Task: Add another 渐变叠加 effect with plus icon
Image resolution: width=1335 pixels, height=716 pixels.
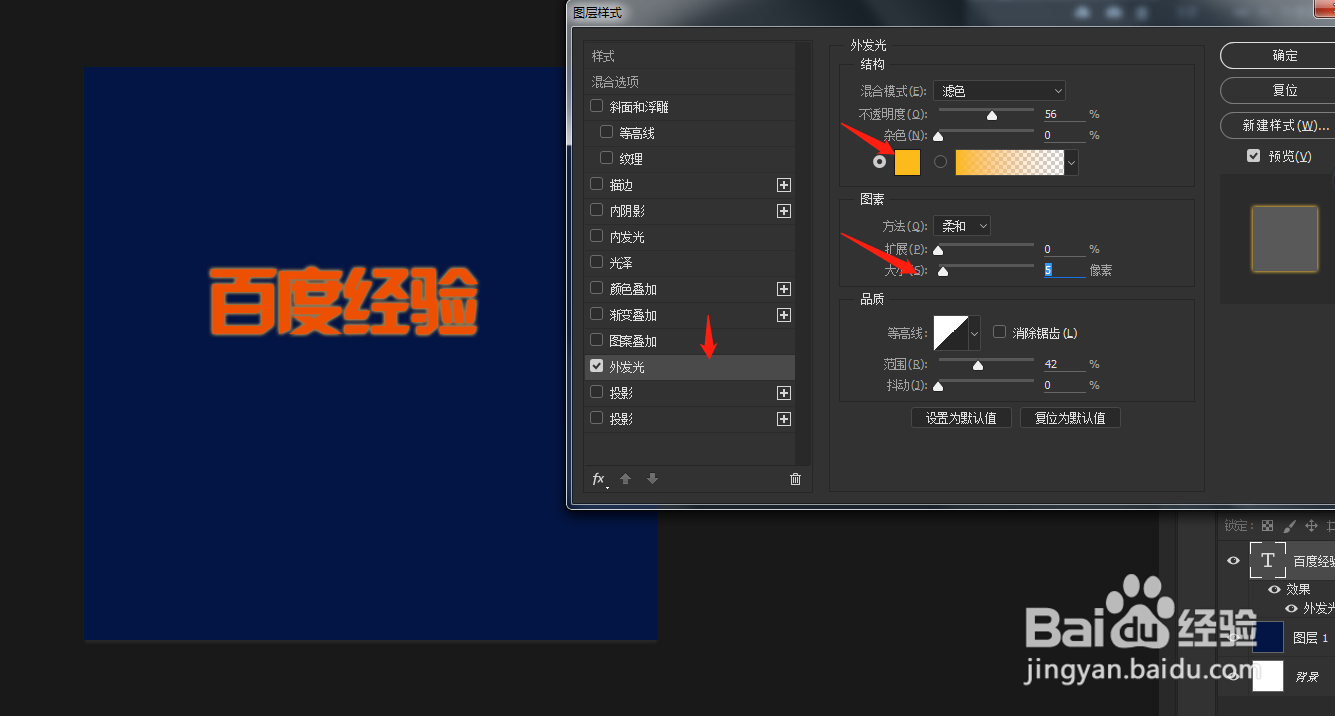Action: click(784, 315)
